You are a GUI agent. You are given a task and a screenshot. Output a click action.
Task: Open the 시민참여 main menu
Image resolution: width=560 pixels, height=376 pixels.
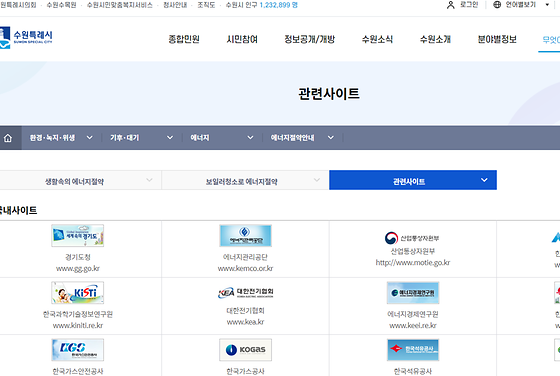[x=242, y=39]
